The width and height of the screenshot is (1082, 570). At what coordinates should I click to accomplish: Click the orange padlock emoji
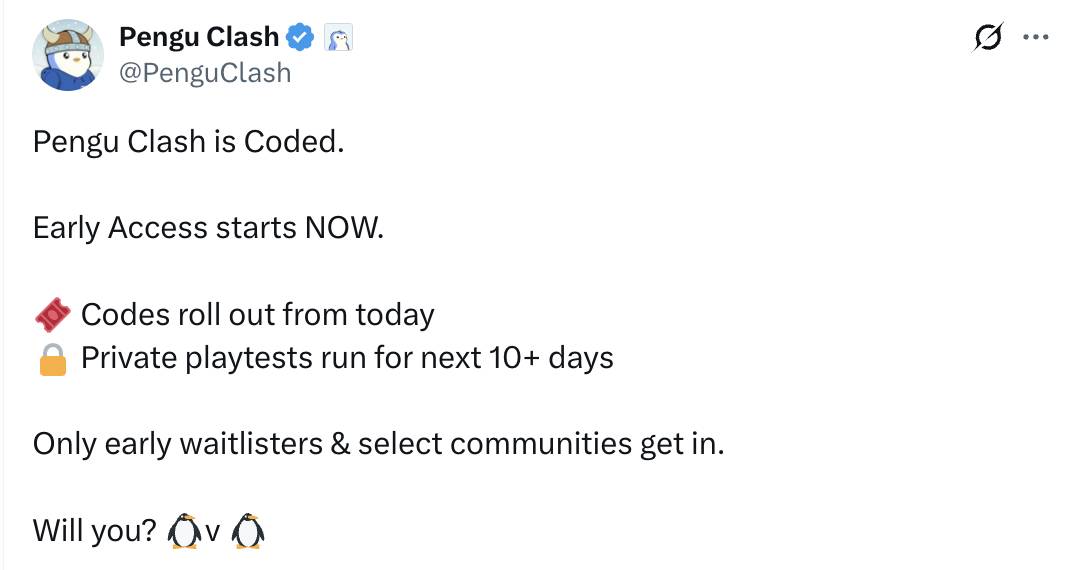pos(52,359)
